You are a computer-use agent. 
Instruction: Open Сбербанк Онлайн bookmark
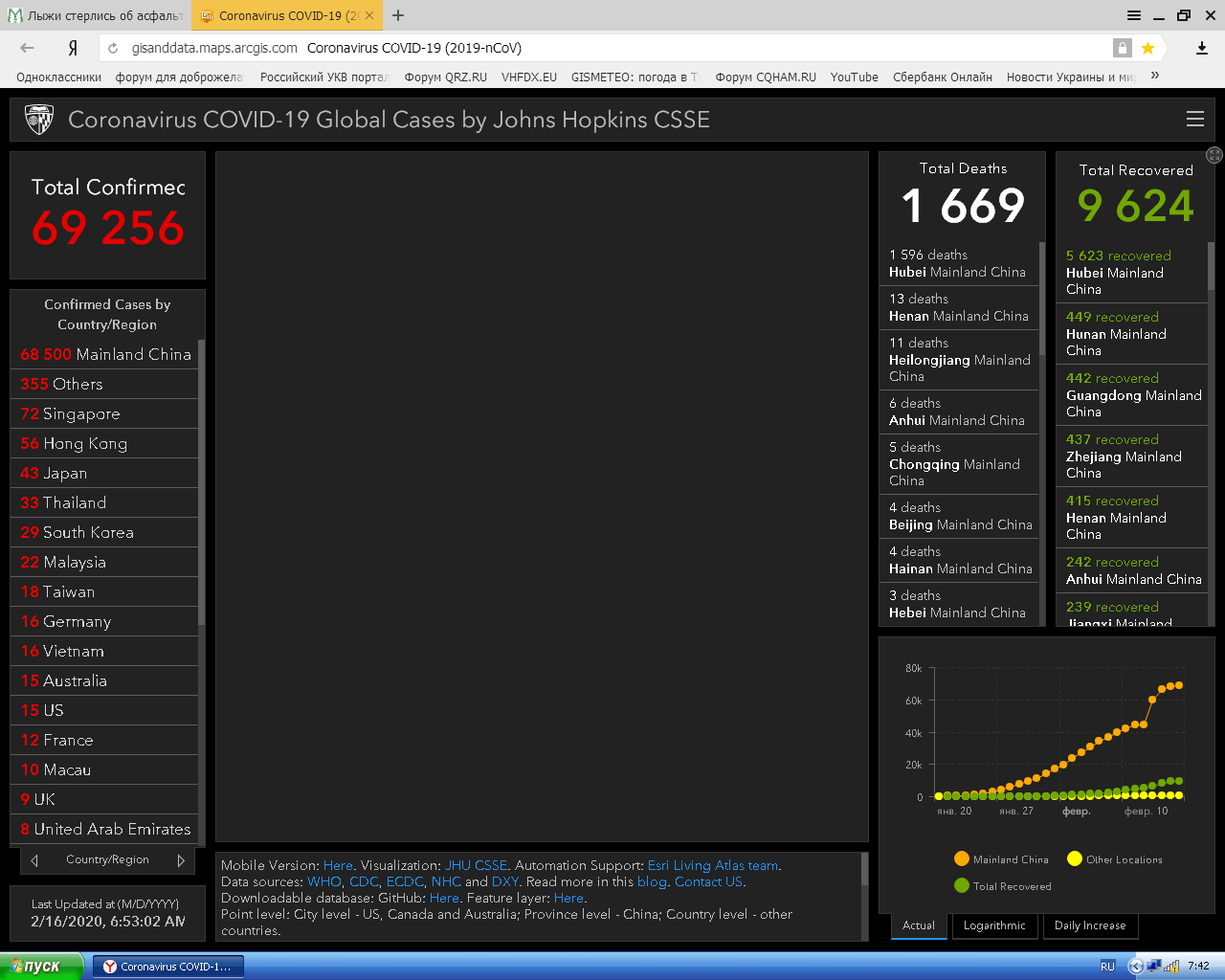(943, 77)
